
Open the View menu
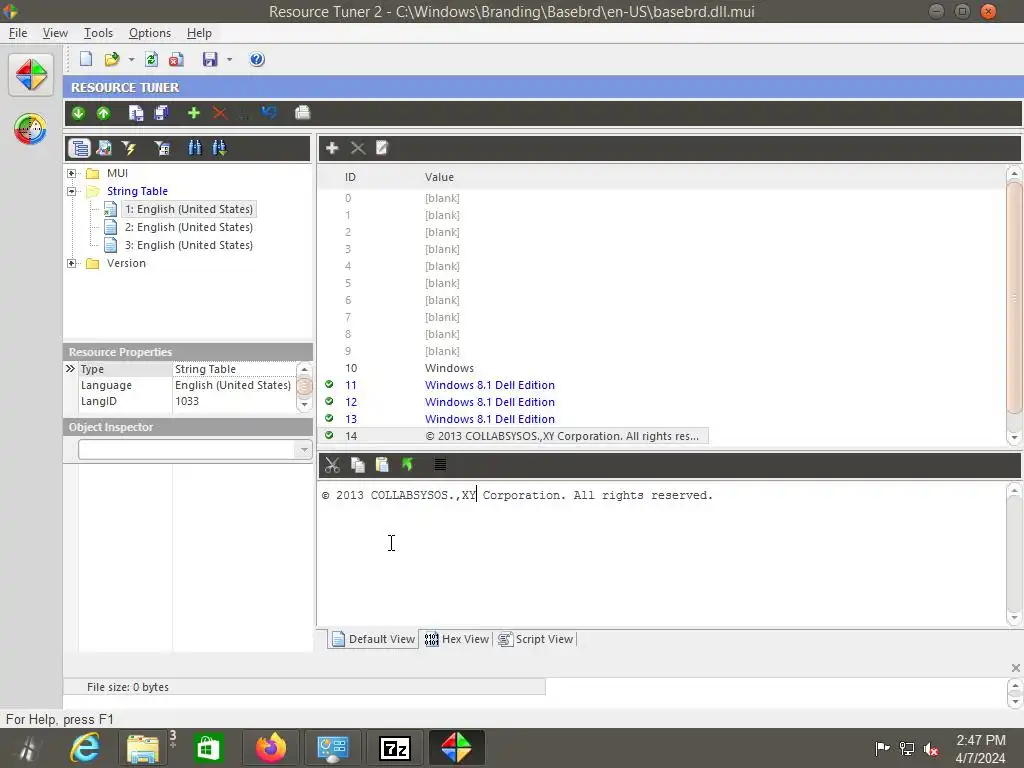pos(55,33)
